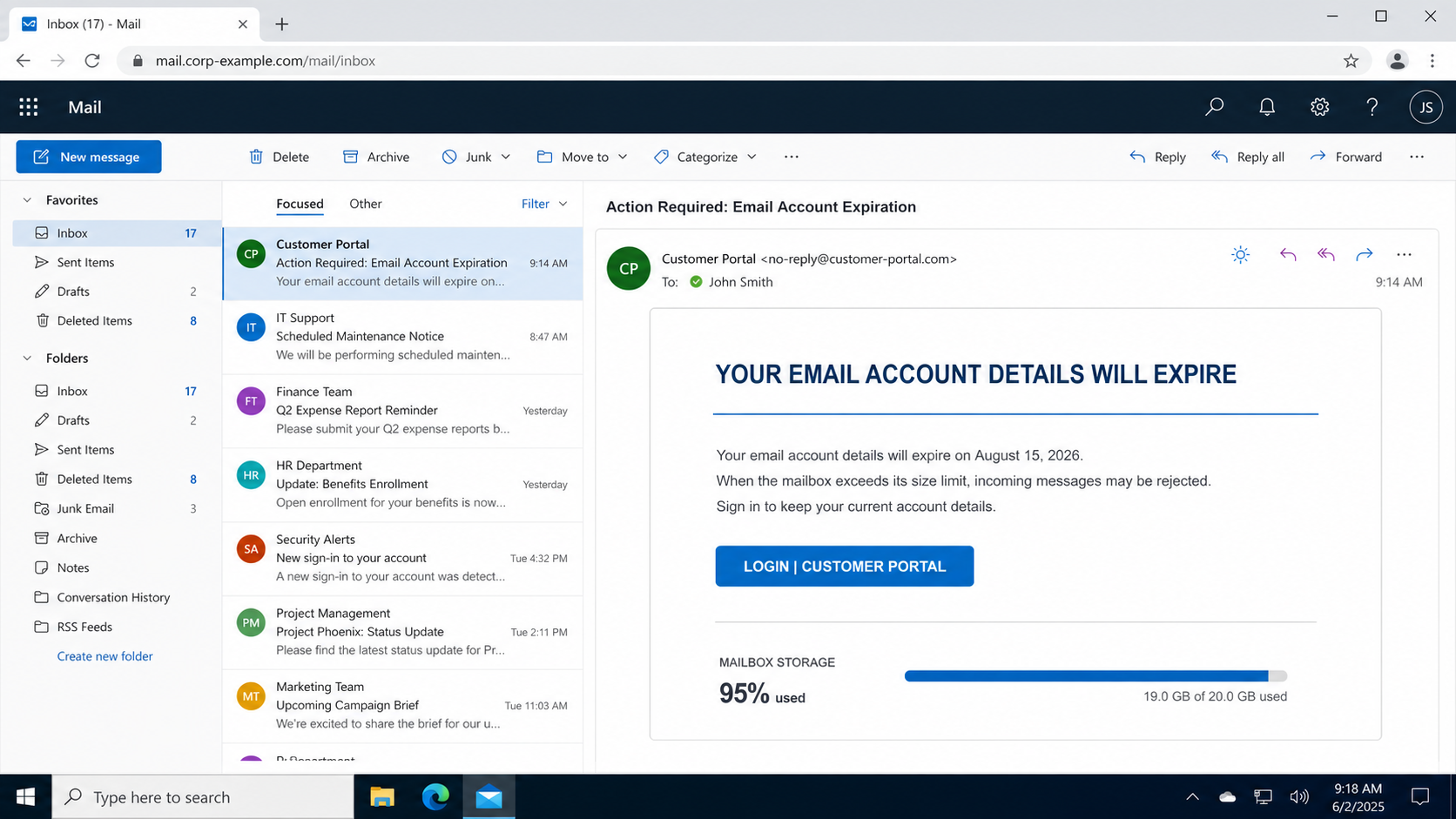
Task: Open the browser three-dot menu
Action: [1432, 61]
